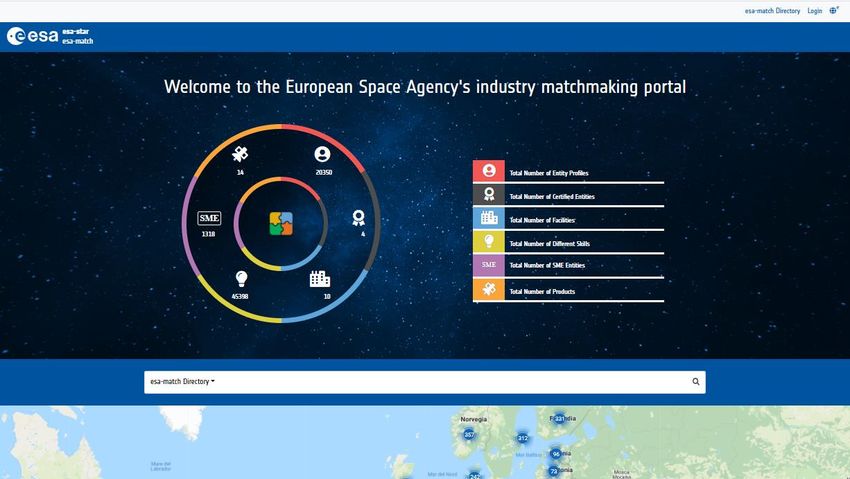The width and height of the screenshot is (850, 479).
Task: Click the certified ribbon icon in the circle
Action: (x=358, y=218)
